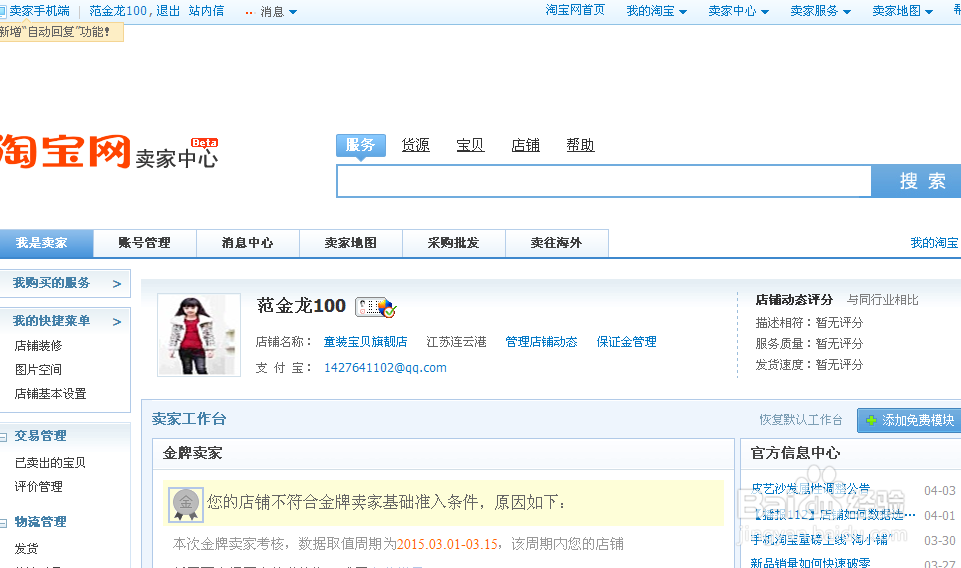
Task: Open 发货 in sidebar
Action: pyautogui.click(x=26, y=548)
